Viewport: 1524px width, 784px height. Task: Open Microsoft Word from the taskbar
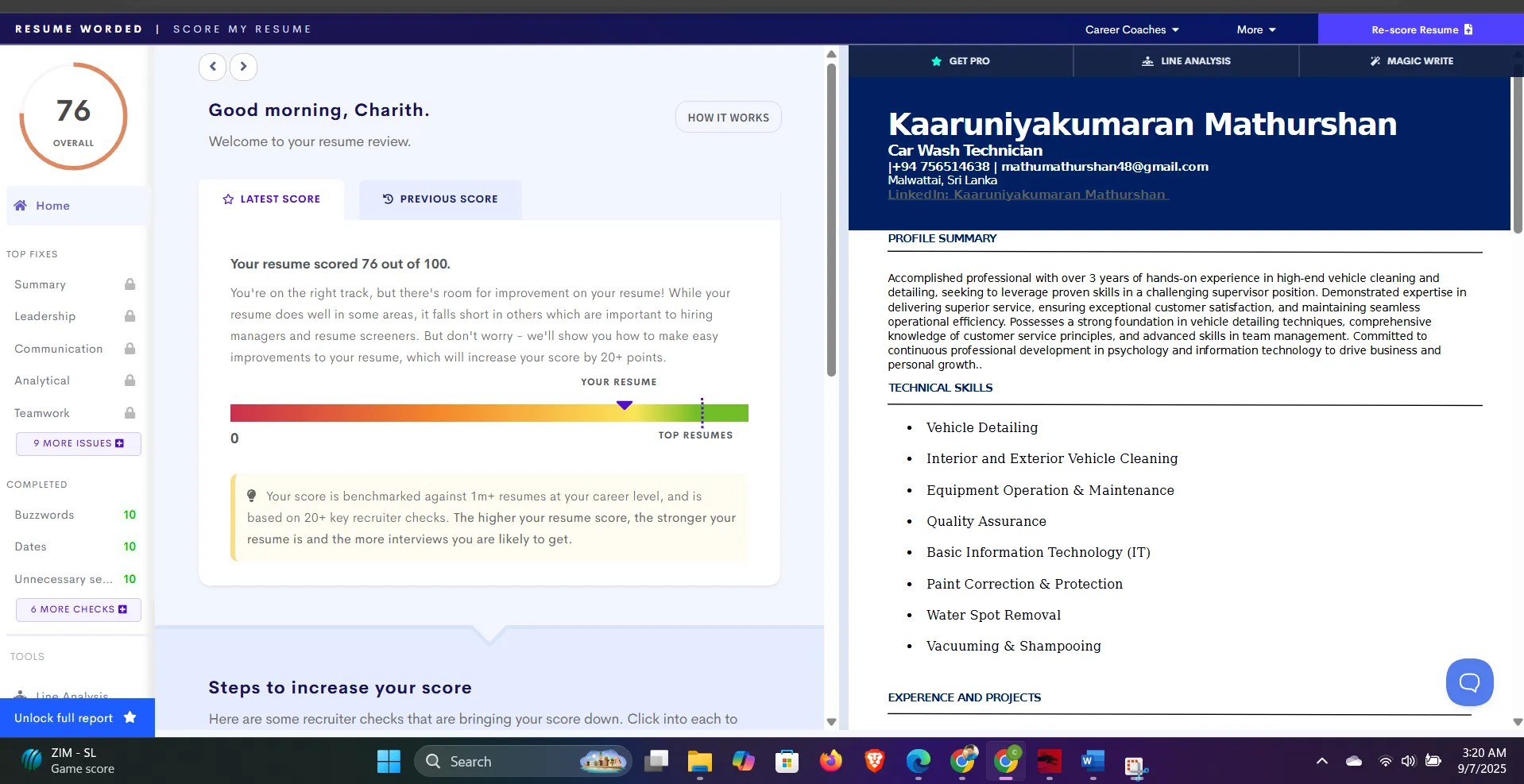coord(1093,762)
